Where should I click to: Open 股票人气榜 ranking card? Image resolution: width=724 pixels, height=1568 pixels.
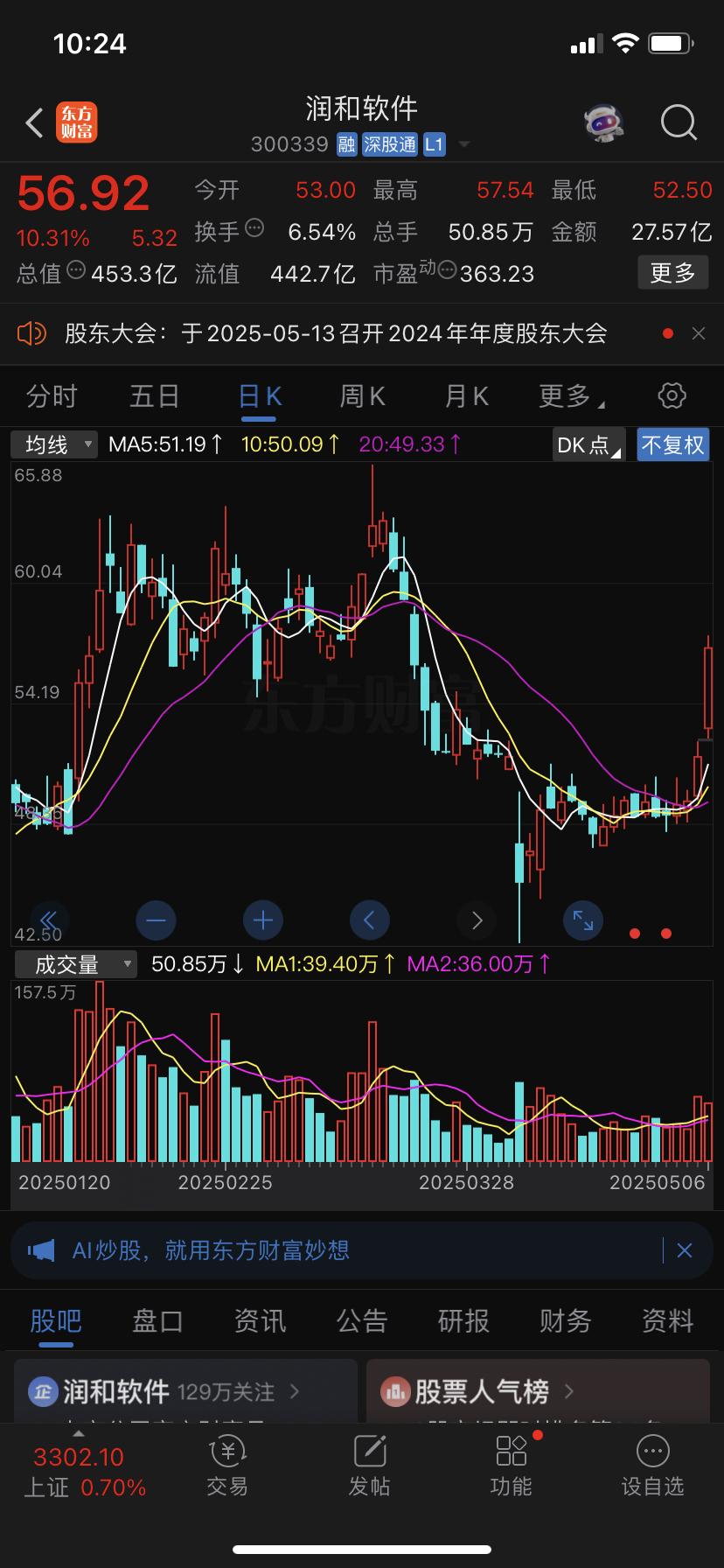[x=538, y=1390]
